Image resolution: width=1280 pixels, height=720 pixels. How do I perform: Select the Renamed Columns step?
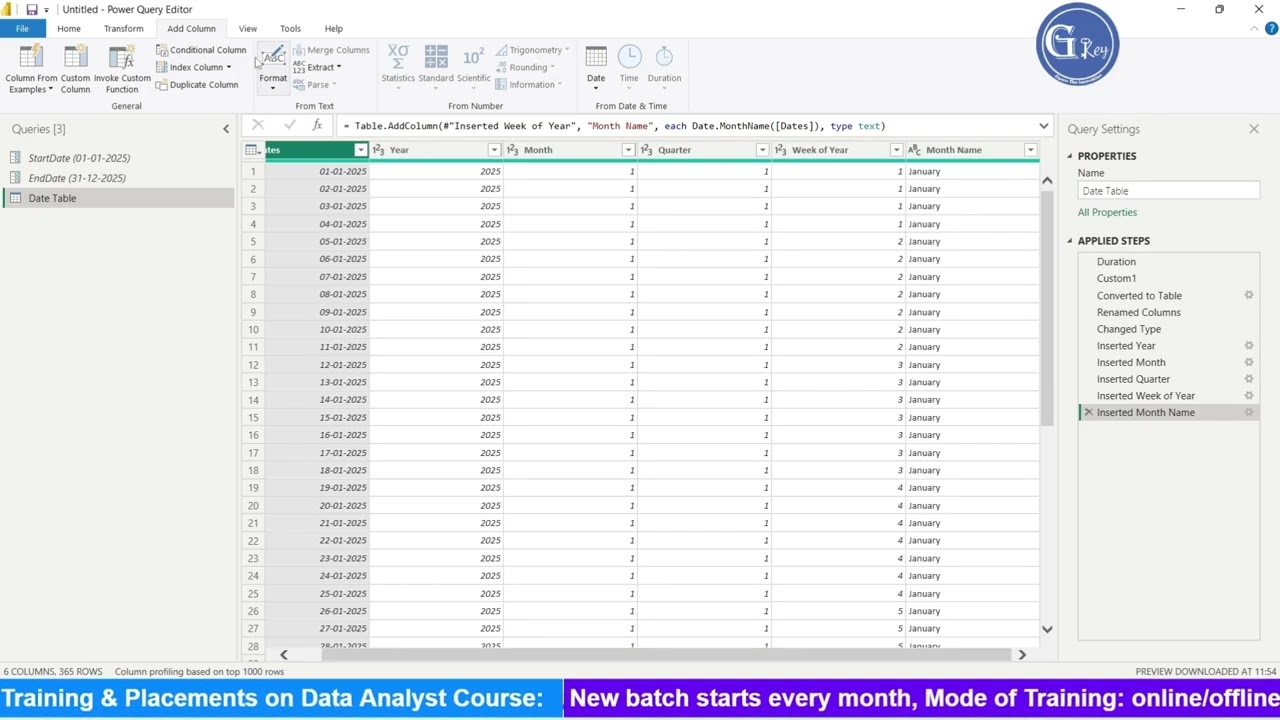[1139, 312]
